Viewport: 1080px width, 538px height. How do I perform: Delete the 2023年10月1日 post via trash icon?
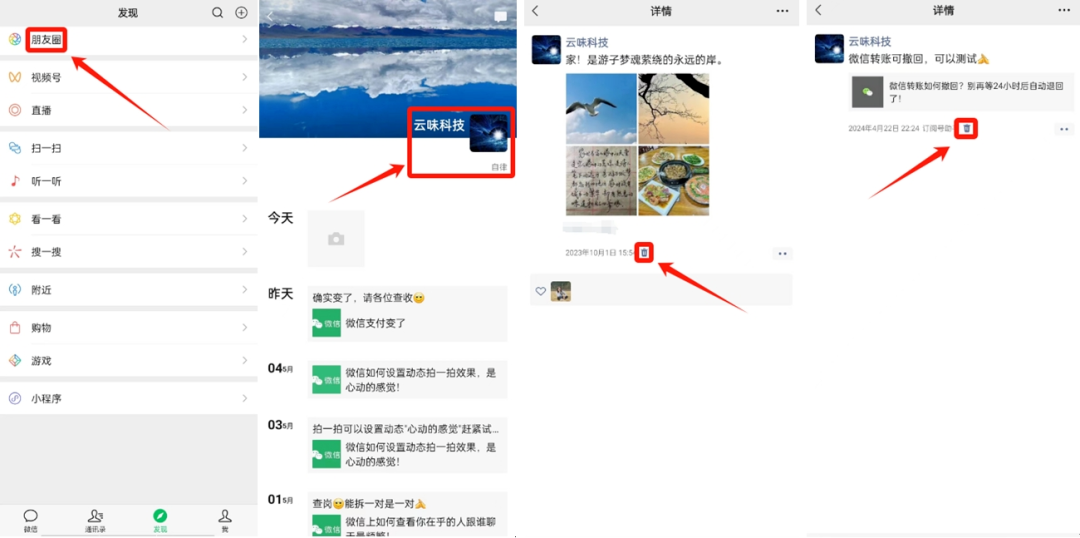(644, 253)
